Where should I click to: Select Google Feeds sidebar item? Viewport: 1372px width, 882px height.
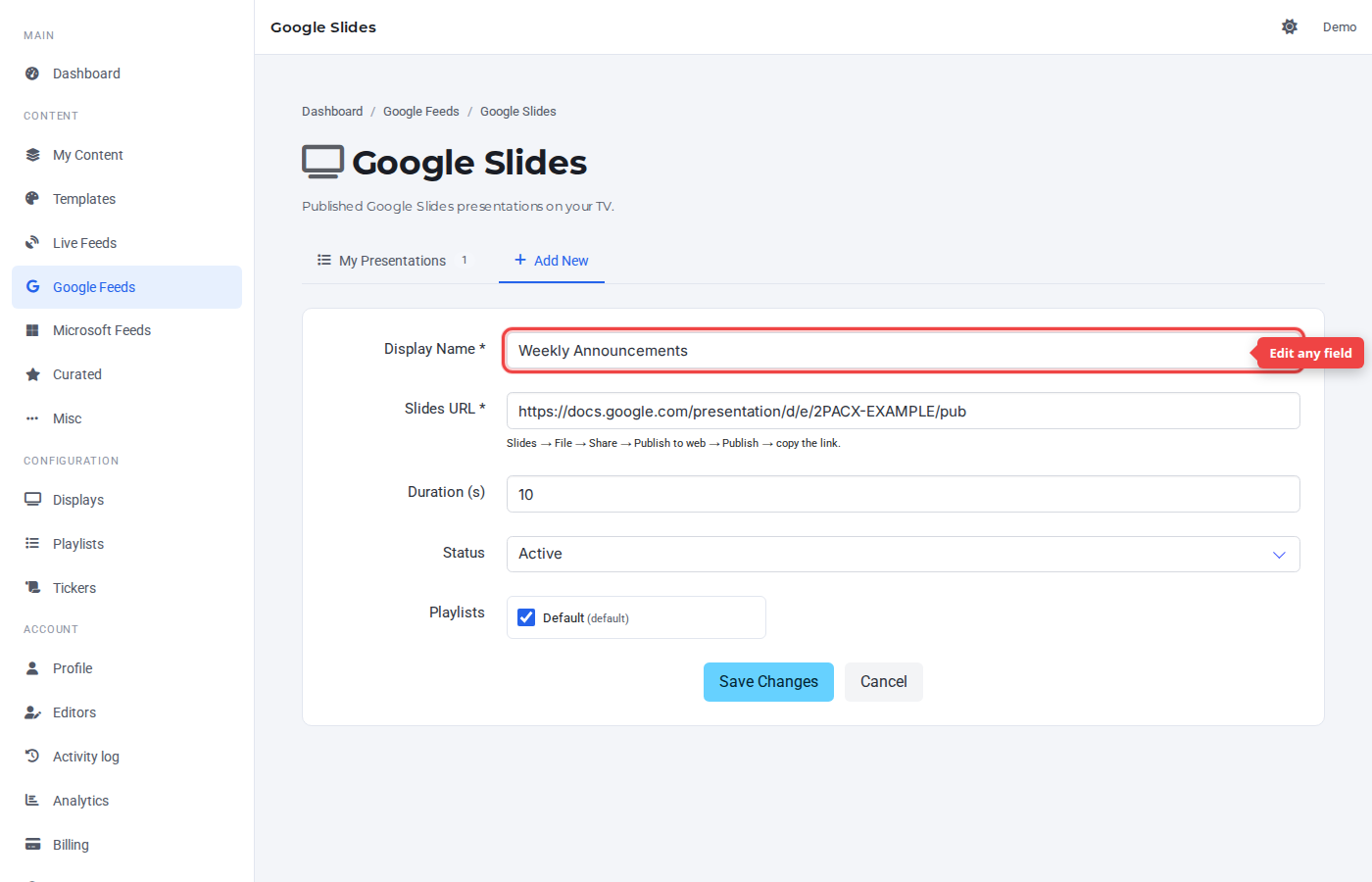click(126, 287)
